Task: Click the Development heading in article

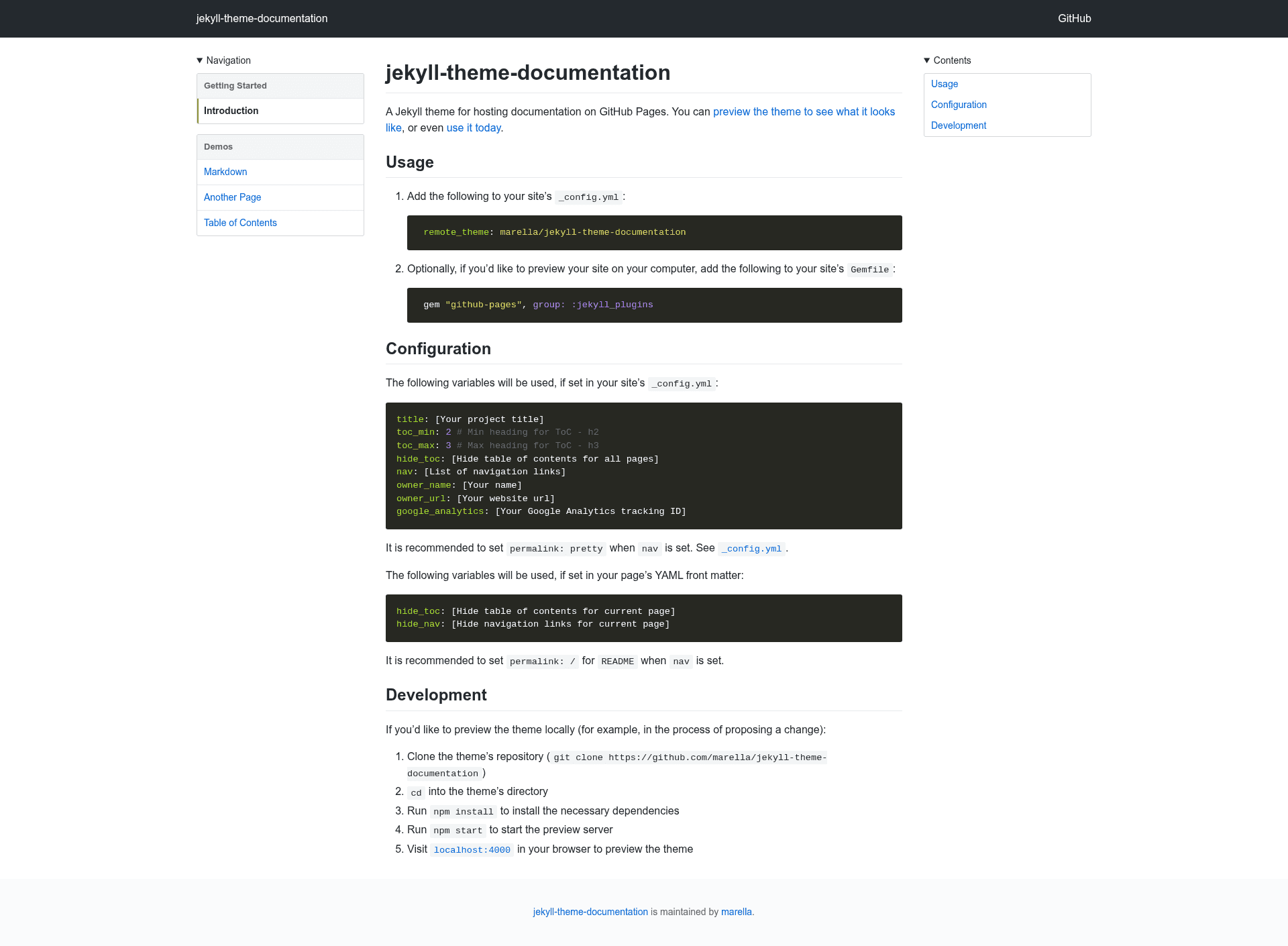Action: click(436, 695)
